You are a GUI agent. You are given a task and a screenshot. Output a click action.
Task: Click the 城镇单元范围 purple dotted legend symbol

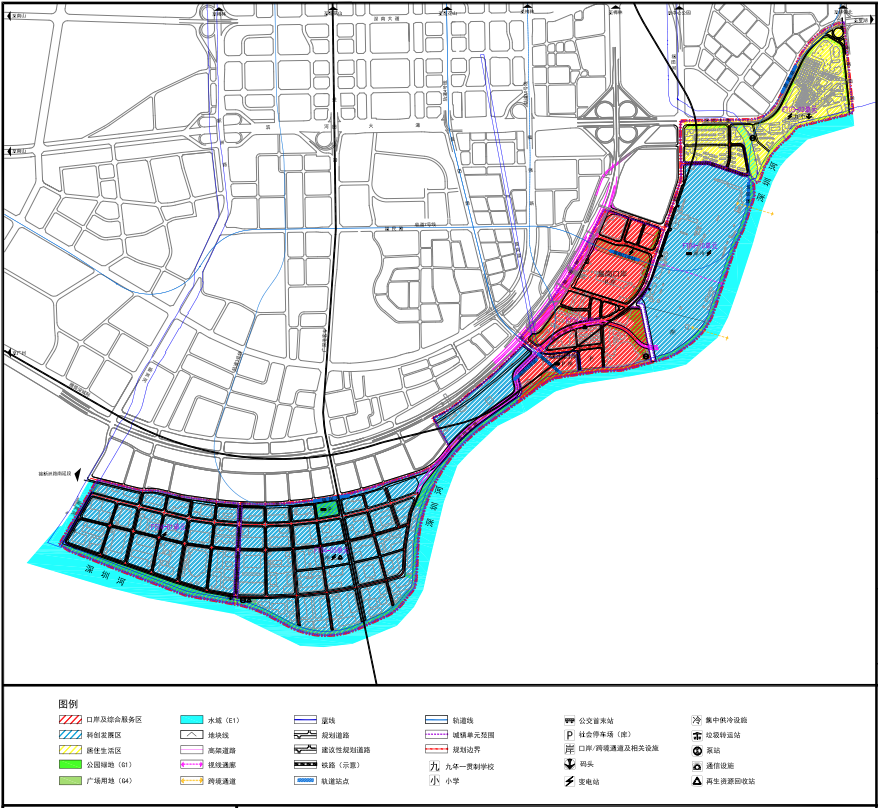[436, 734]
